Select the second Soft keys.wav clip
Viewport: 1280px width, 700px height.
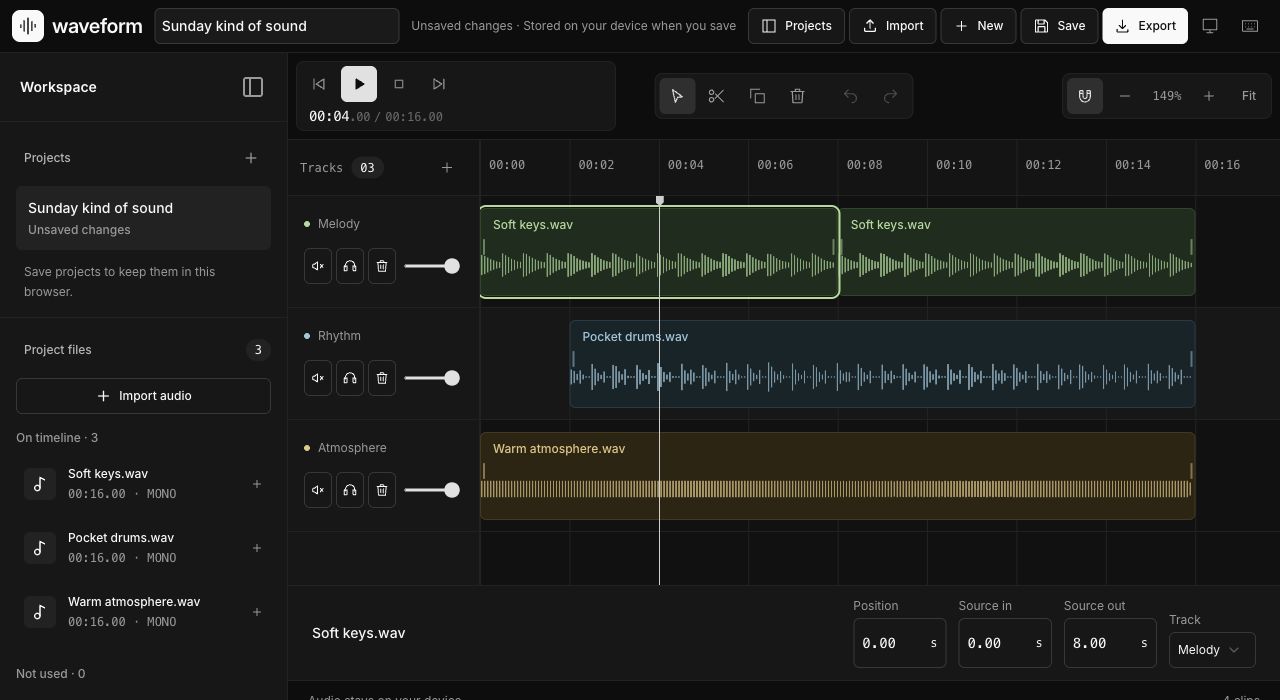[1016, 252]
